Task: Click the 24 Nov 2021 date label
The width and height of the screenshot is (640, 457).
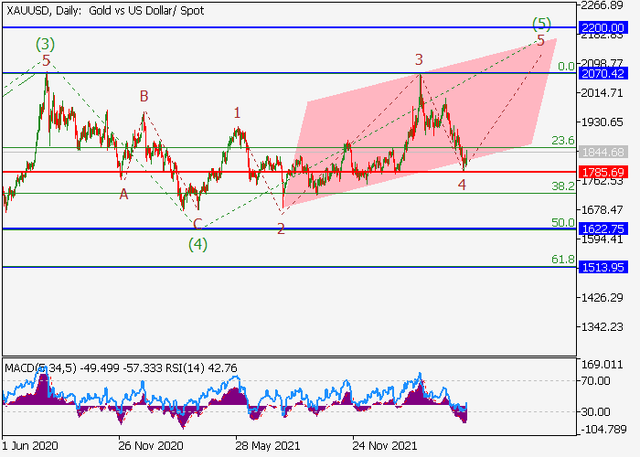Action: (384, 446)
